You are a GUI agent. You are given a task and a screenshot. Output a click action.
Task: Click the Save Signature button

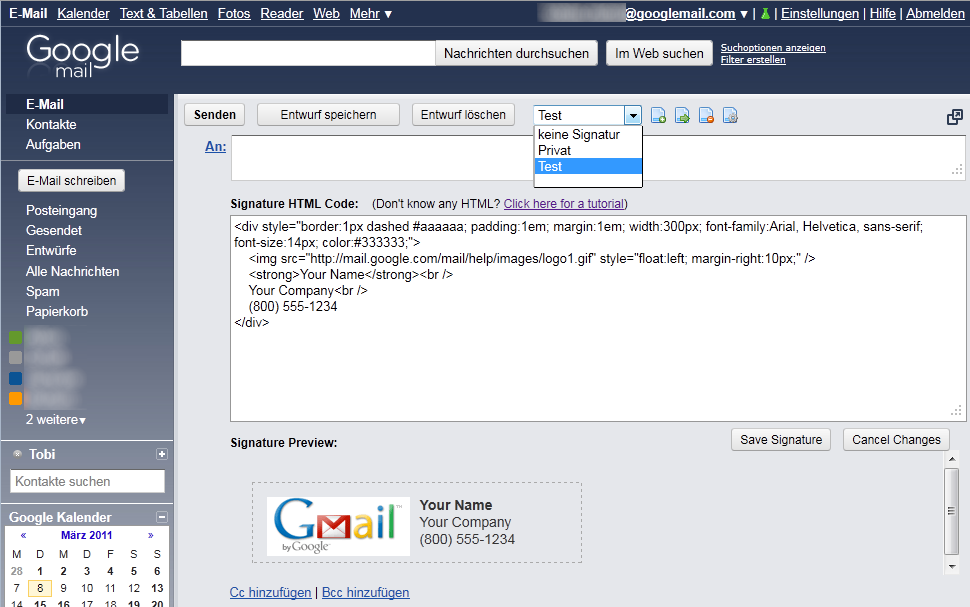(x=781, y=440)
